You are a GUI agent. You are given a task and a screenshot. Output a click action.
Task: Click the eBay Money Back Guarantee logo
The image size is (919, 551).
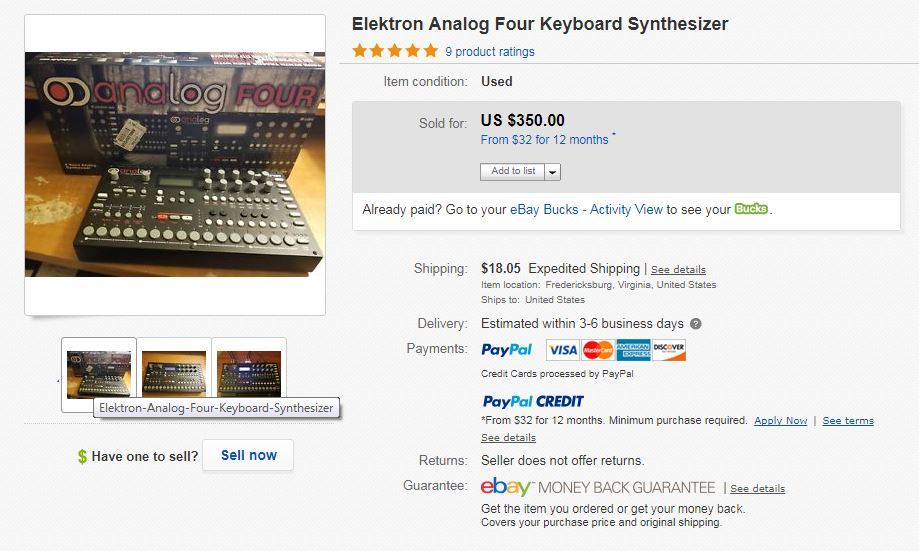(x=598, y=488)
